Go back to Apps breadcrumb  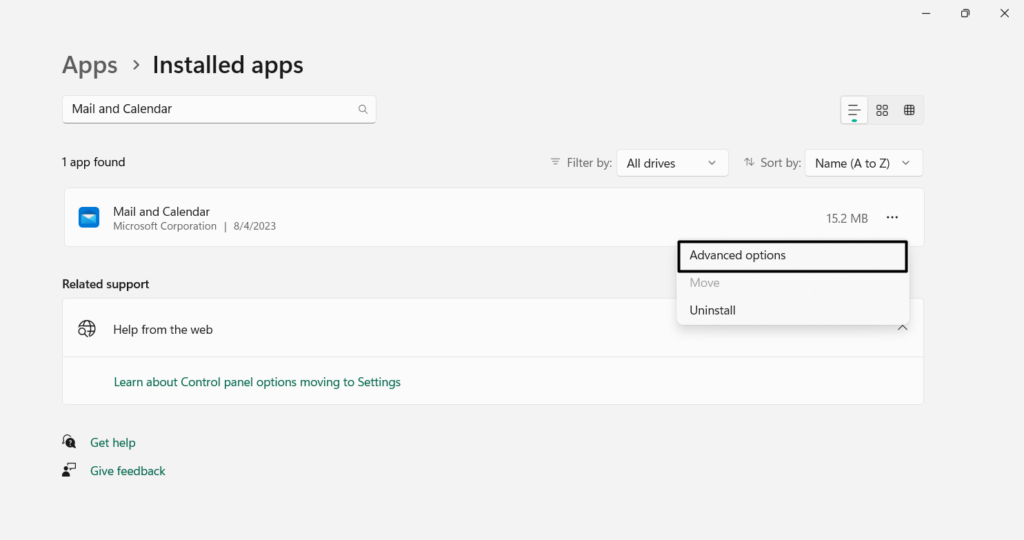(90, 66)
